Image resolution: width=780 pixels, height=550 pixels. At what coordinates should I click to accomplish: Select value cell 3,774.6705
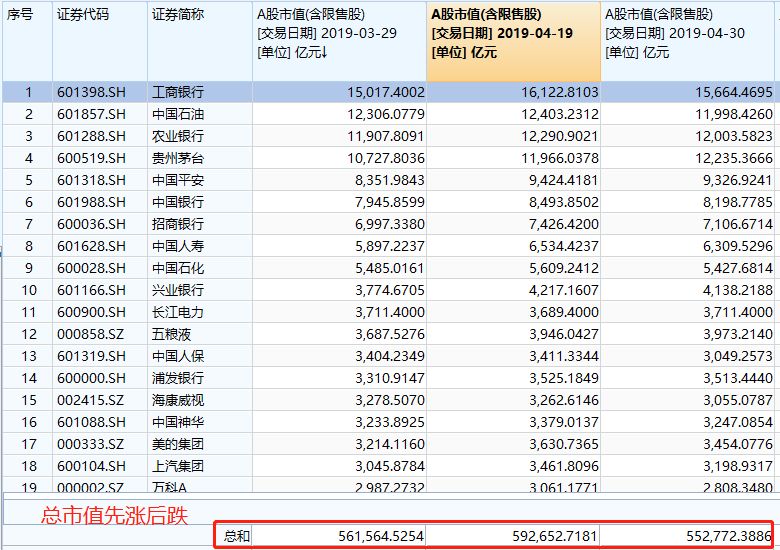(x=339, y=290)
